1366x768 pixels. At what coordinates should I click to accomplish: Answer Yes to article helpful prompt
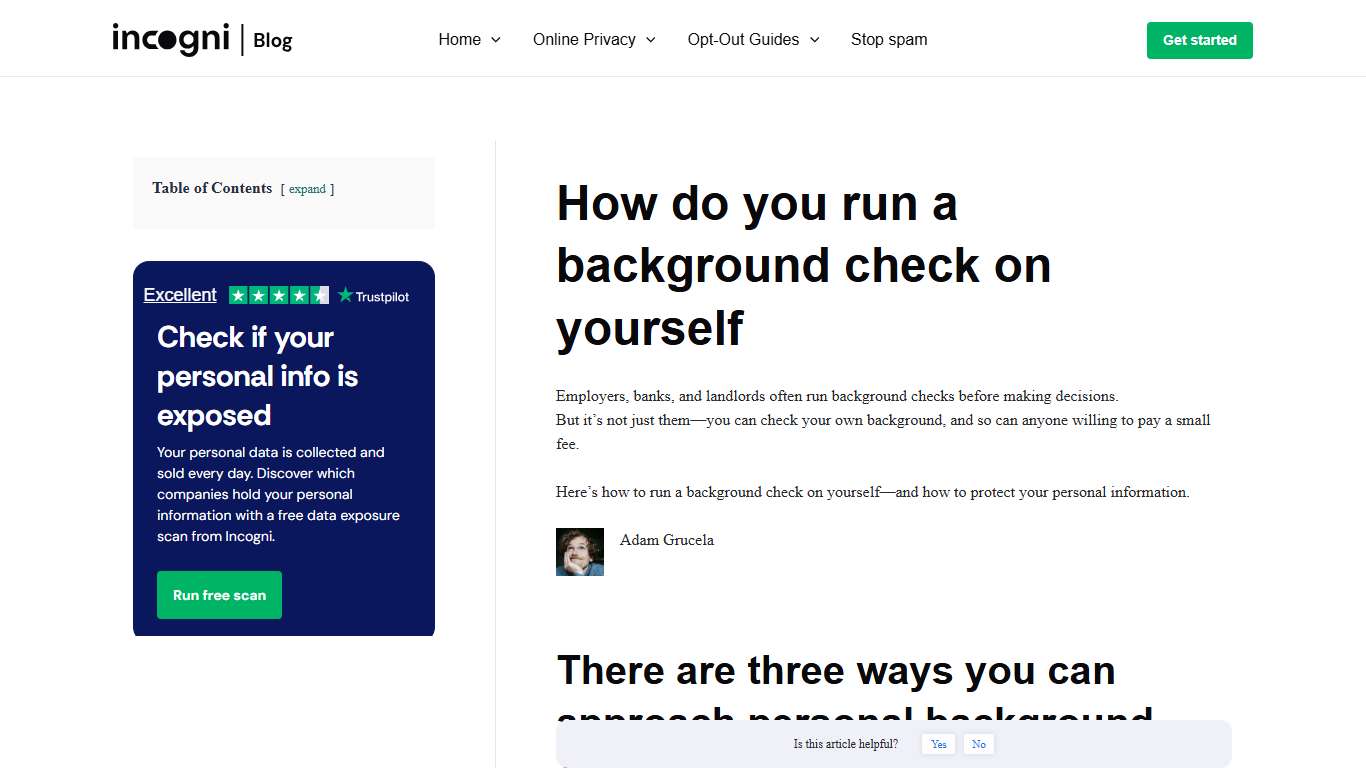tap(938, 744)
